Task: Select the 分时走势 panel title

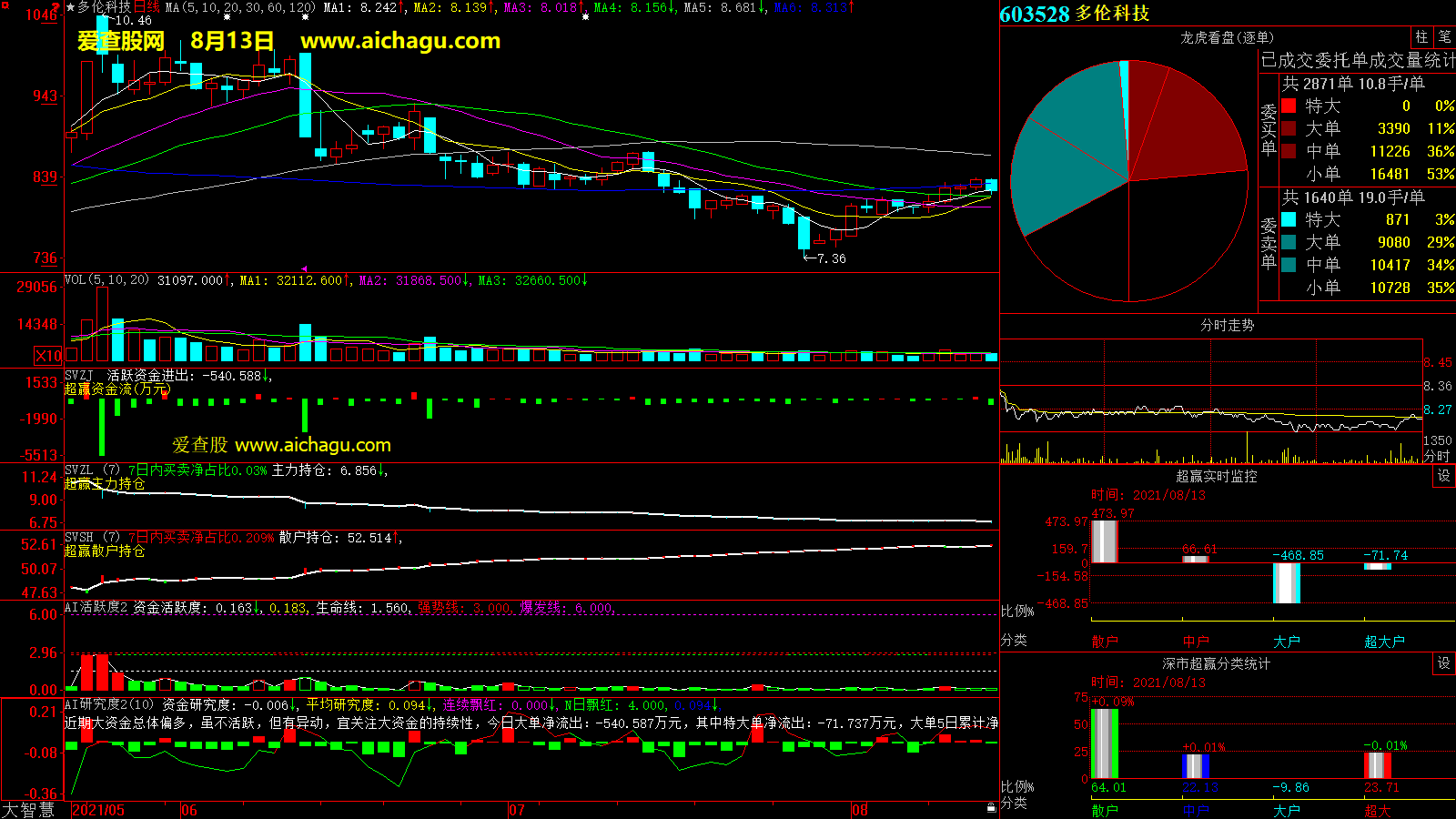Action: click(x=1227, y=325)
